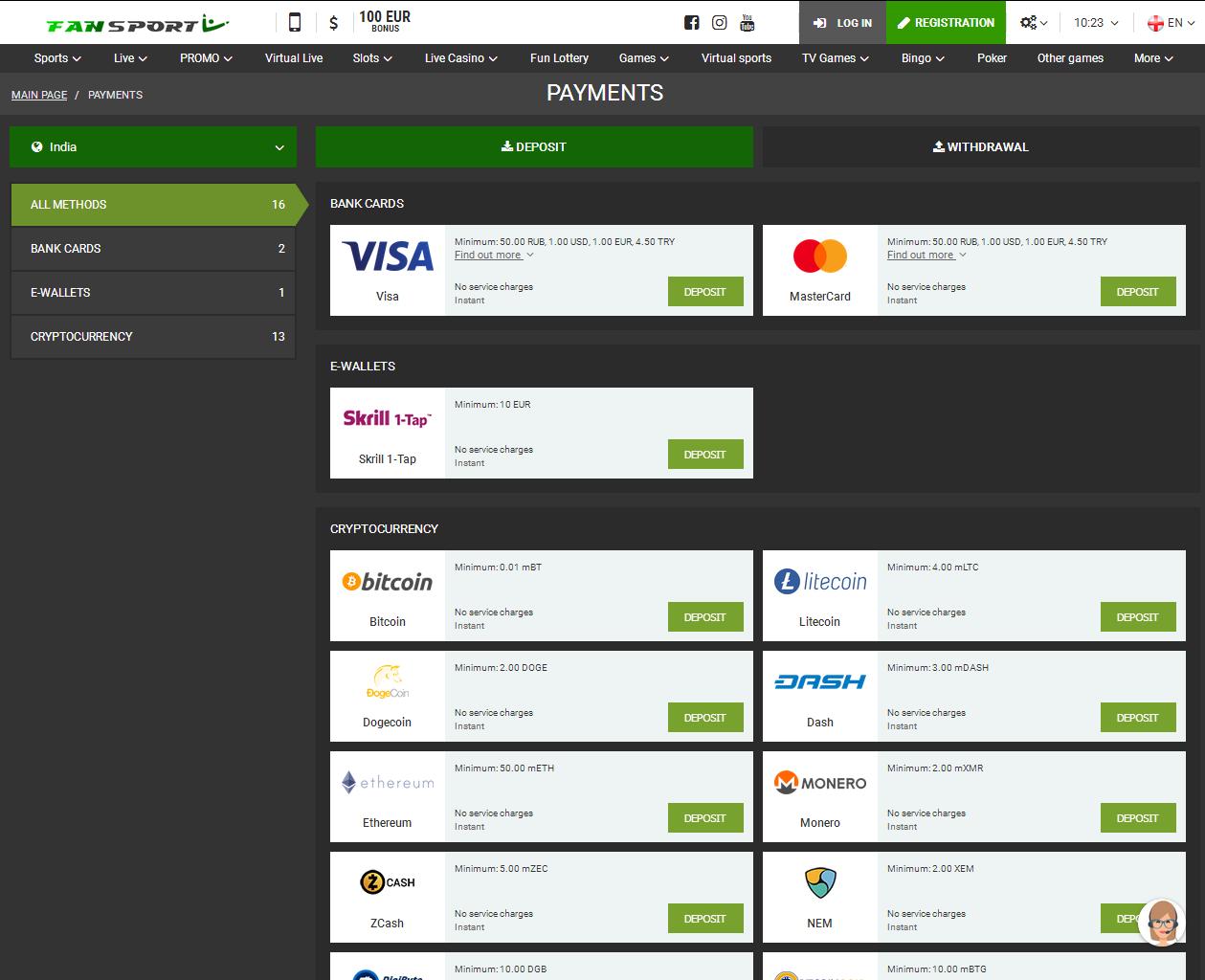Open the live chat support avatar

click(x=1161, y=923)
